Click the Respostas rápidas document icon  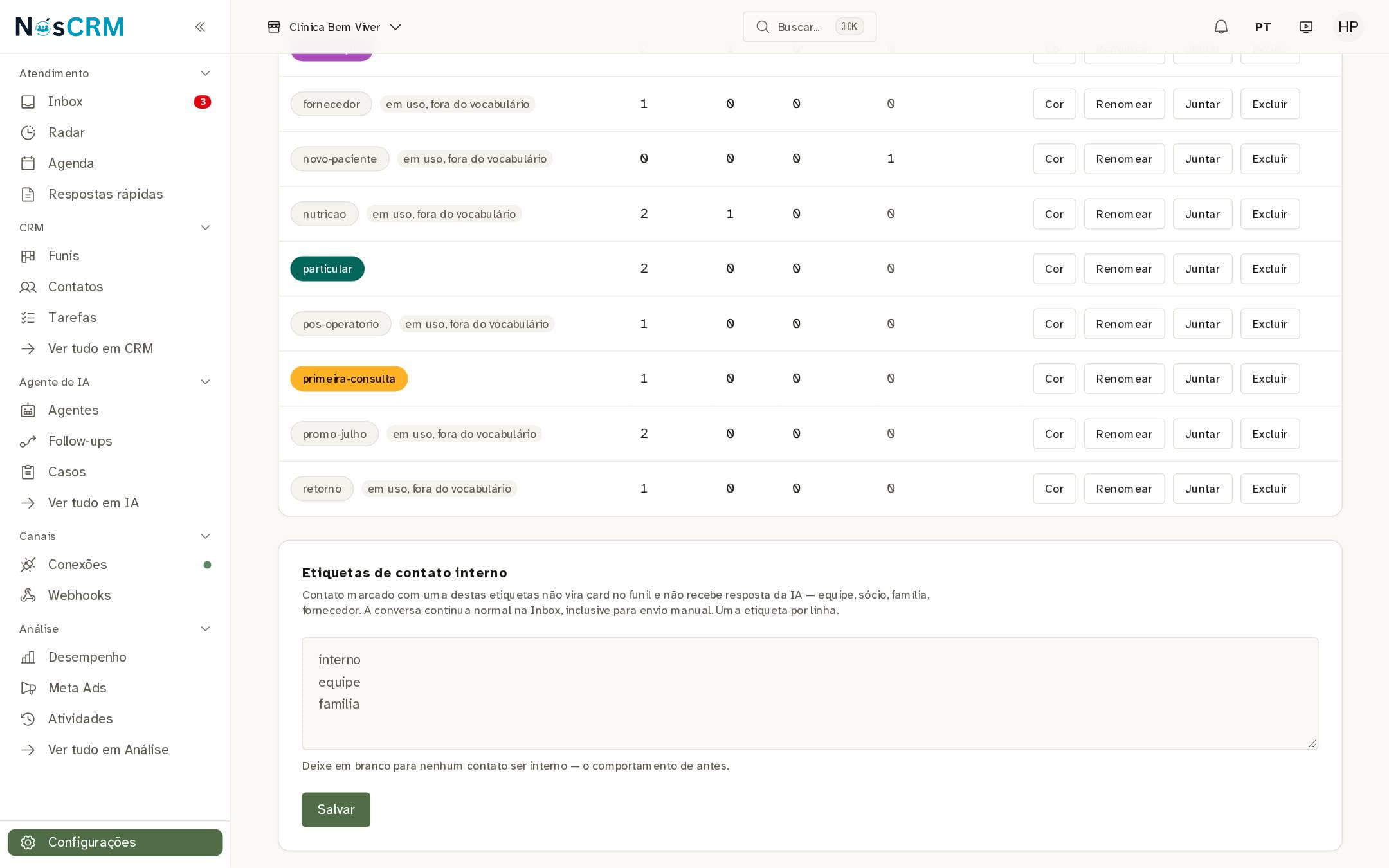click(x=28, y=194)
